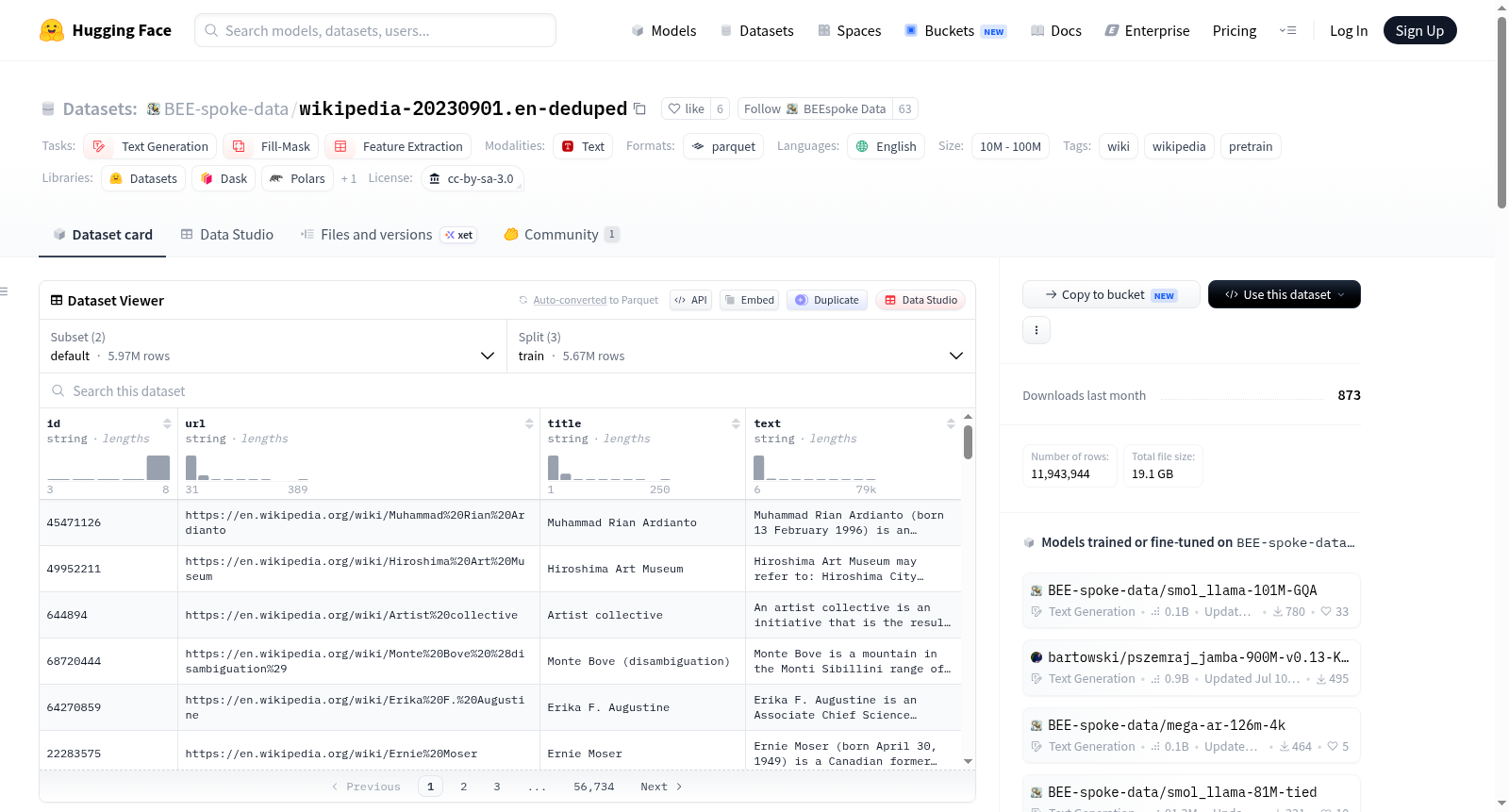The width and height of the screenshot is (1509, 812).
Task: Open the Buckets menu item
Action: point(955,31)
